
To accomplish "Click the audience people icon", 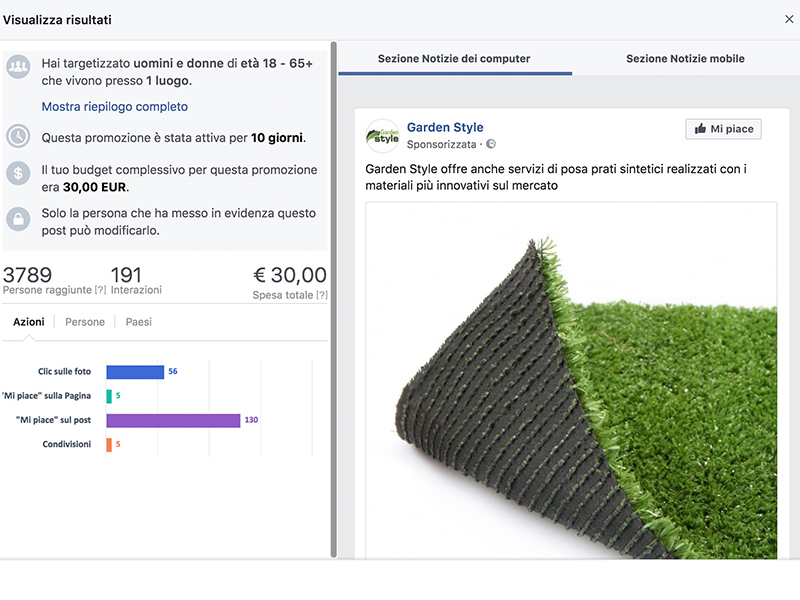I will click(18, 67).
